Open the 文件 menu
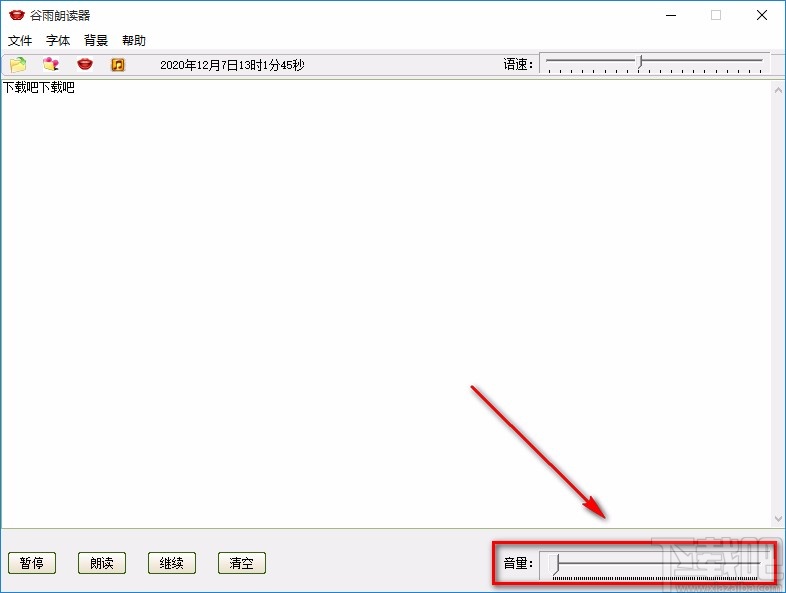This screenshot has height=593, width=786. click(x=20, y=41)
